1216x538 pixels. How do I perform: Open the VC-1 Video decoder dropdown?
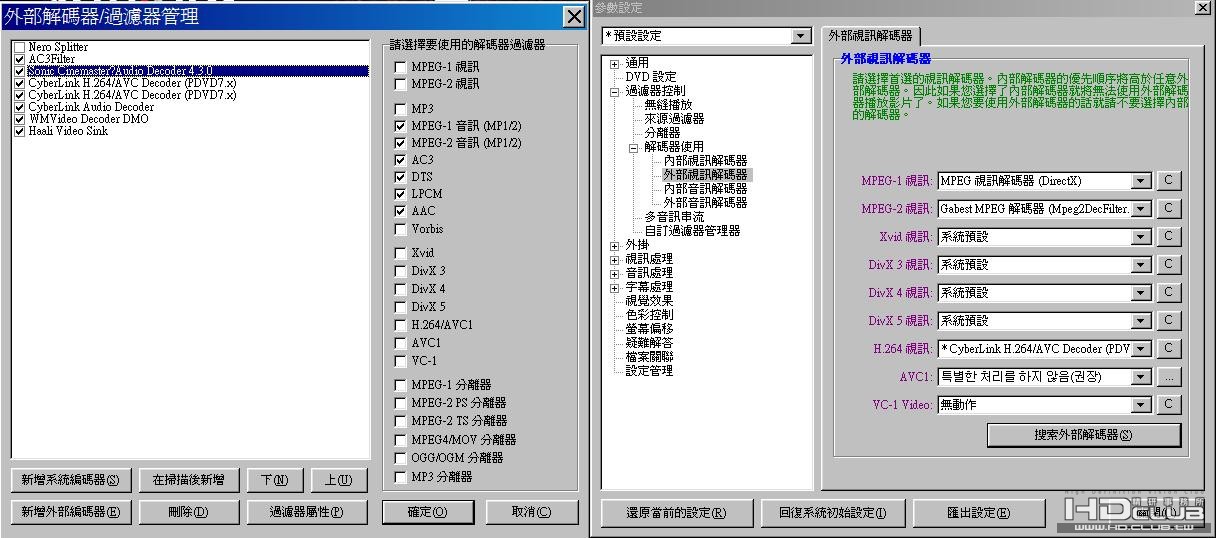(1141, 405)
